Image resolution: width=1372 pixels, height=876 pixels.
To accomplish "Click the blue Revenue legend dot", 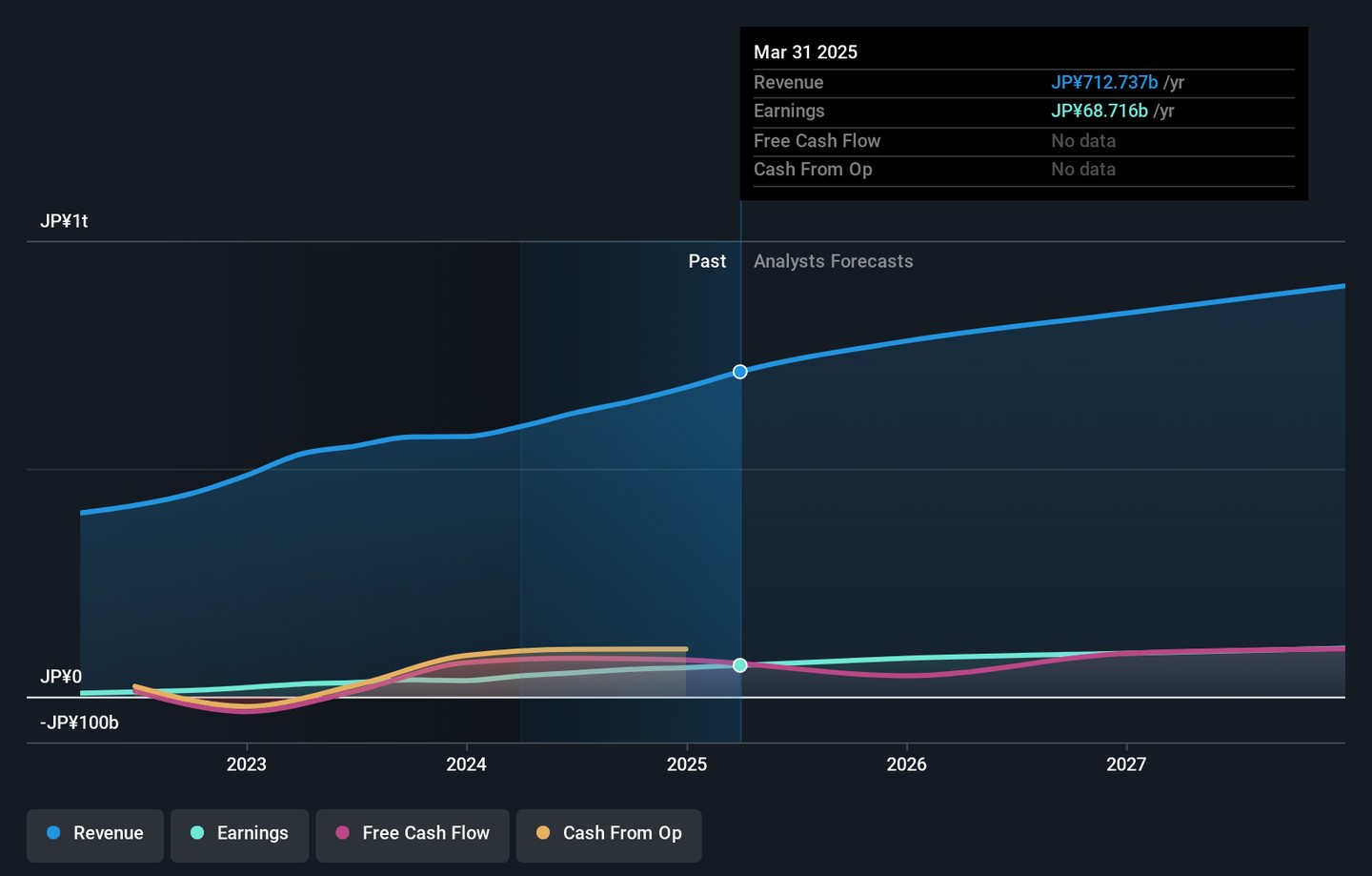I will [54, 833].
